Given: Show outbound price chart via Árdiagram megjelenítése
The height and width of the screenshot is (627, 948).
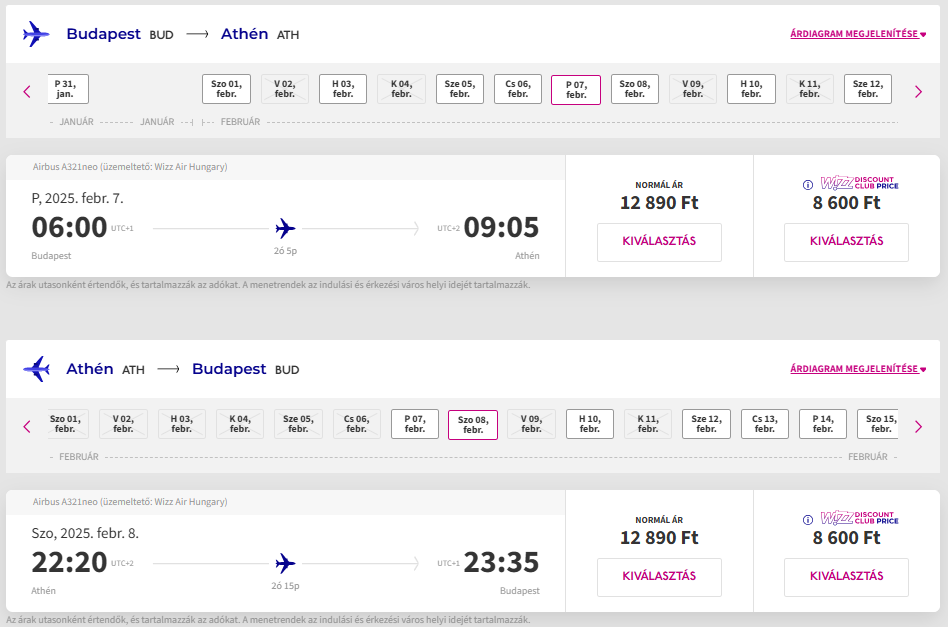Looking at the screenshot, I should [x=858, y=34].
